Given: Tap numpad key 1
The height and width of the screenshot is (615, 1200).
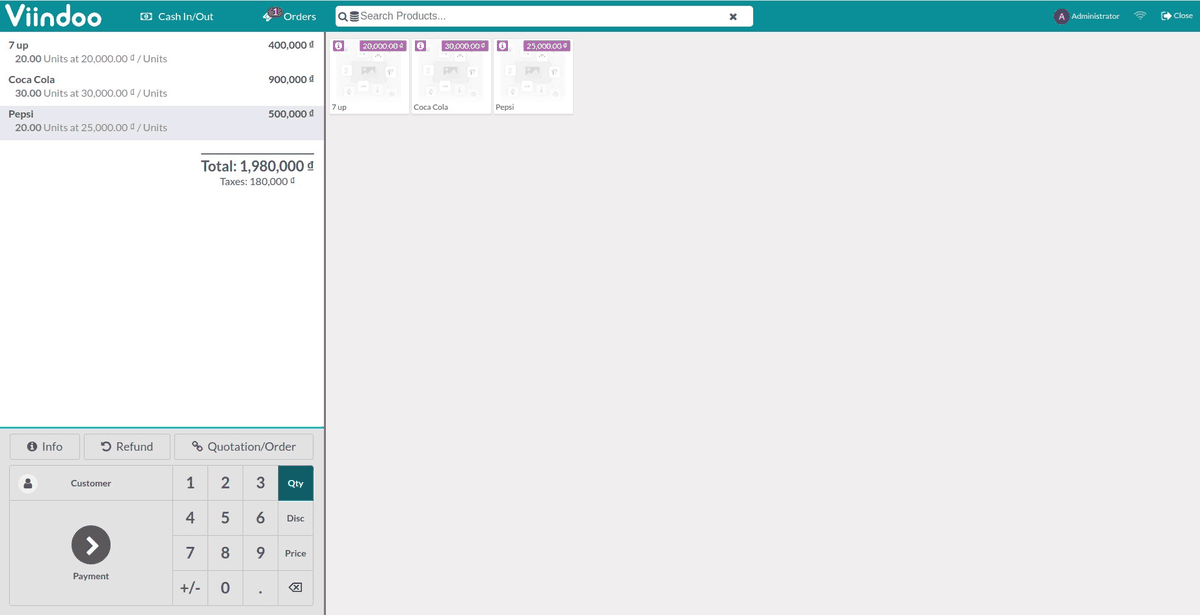Looking at the screenshot, I should [x=190, y=483].
